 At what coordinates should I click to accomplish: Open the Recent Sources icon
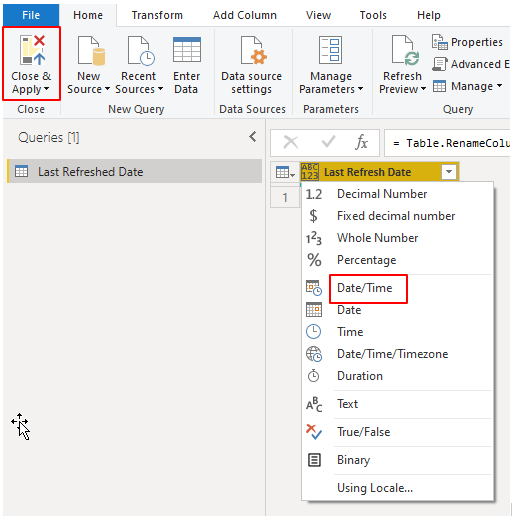point(141,51)
